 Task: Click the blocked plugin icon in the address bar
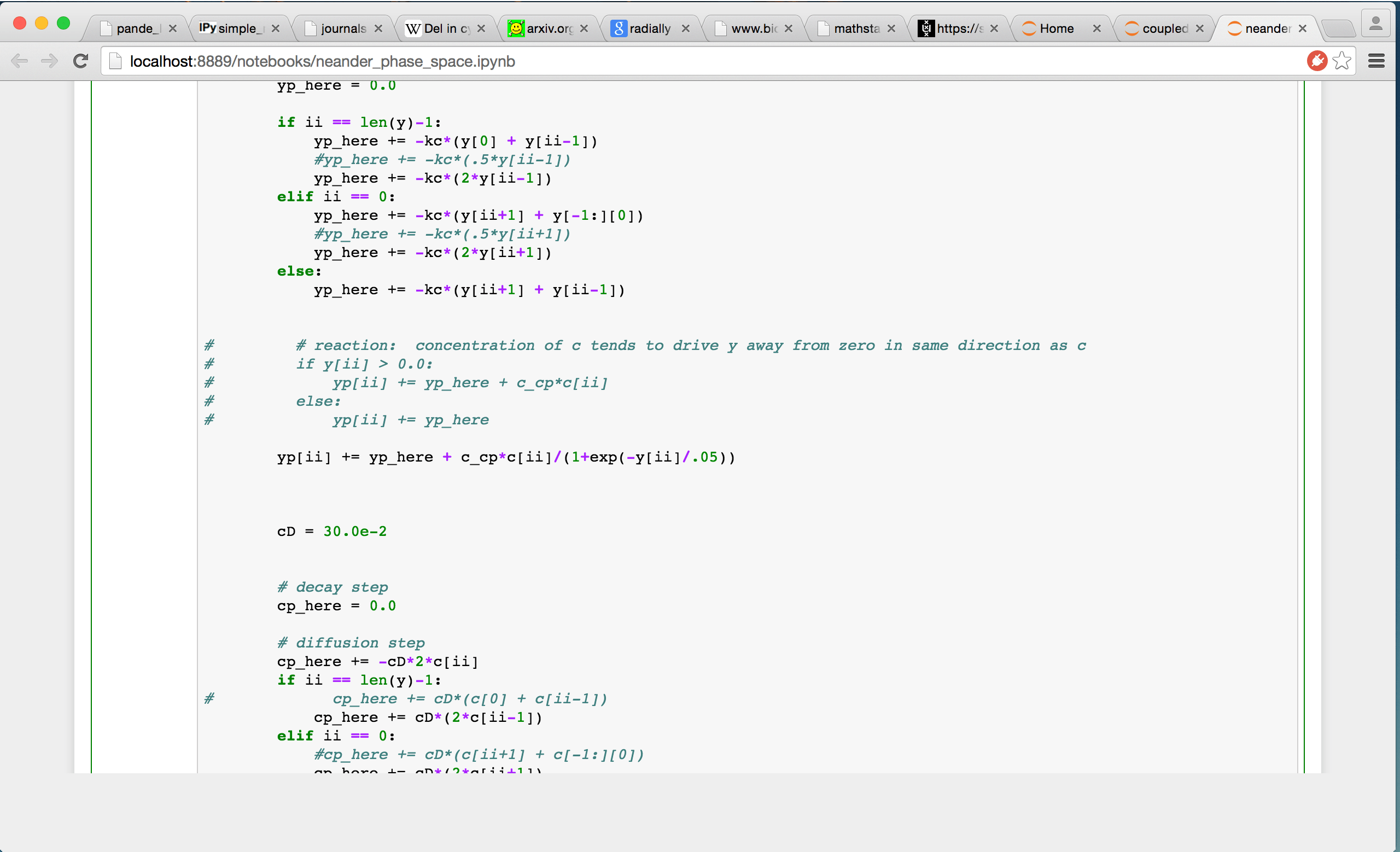pos(1317,61)
